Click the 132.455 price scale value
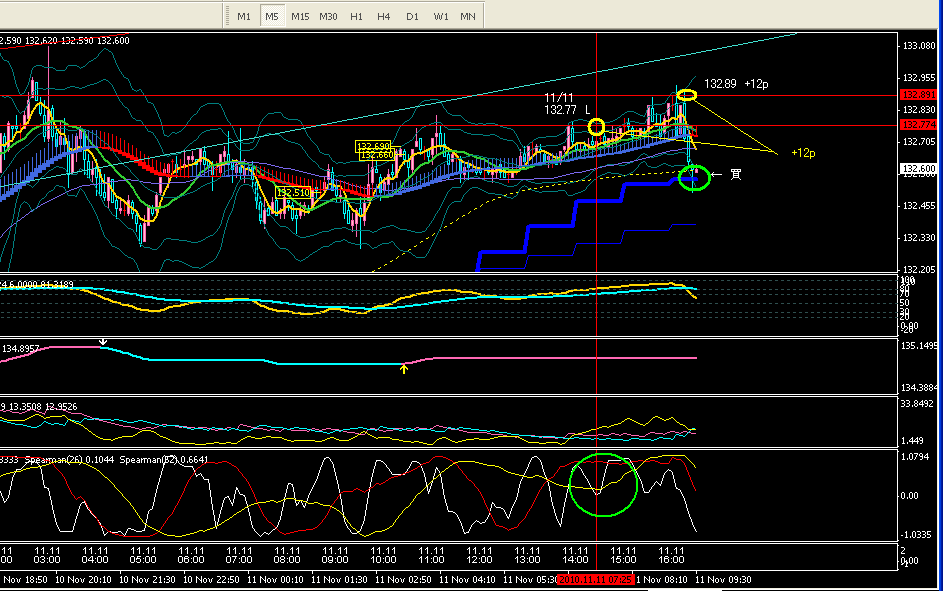The width and height of the screenshot is (943, 591). pos(919,206)
